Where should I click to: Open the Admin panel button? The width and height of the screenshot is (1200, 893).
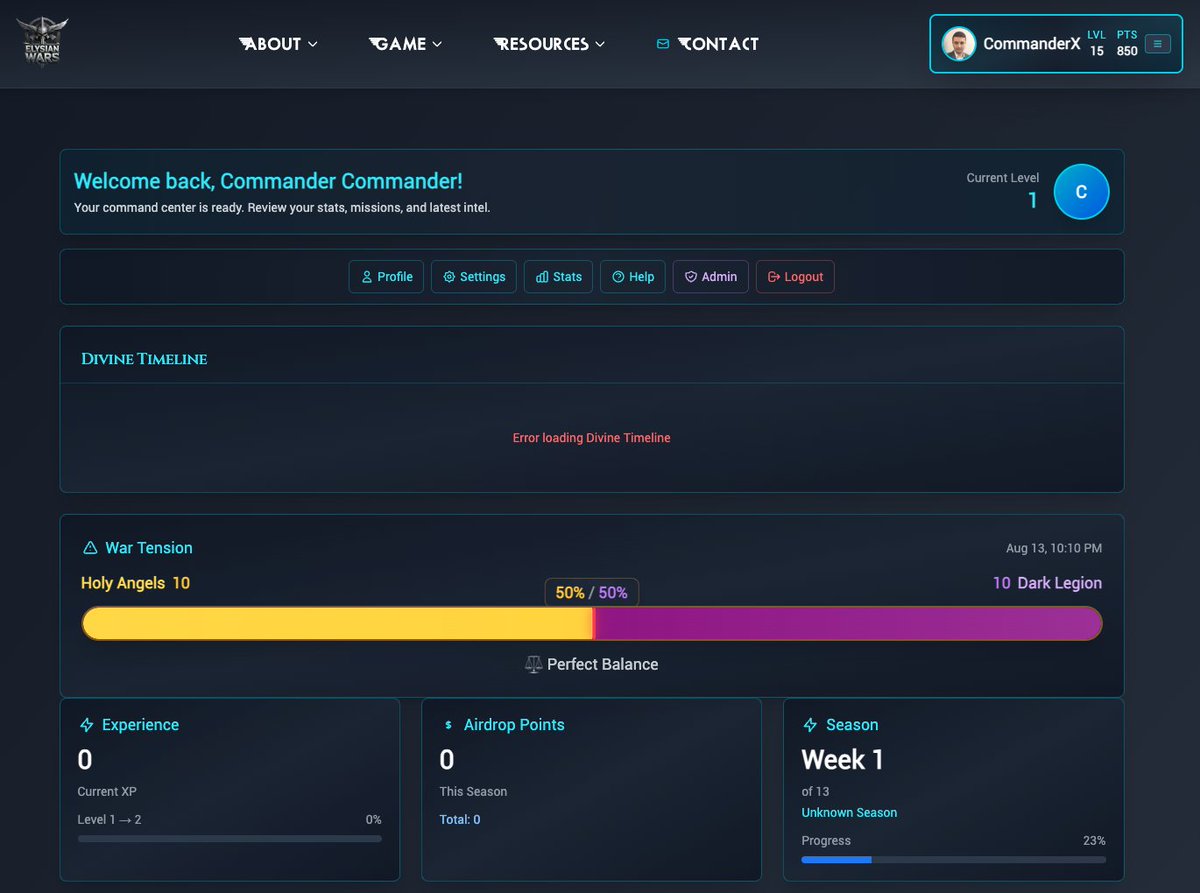coord(710,277)
